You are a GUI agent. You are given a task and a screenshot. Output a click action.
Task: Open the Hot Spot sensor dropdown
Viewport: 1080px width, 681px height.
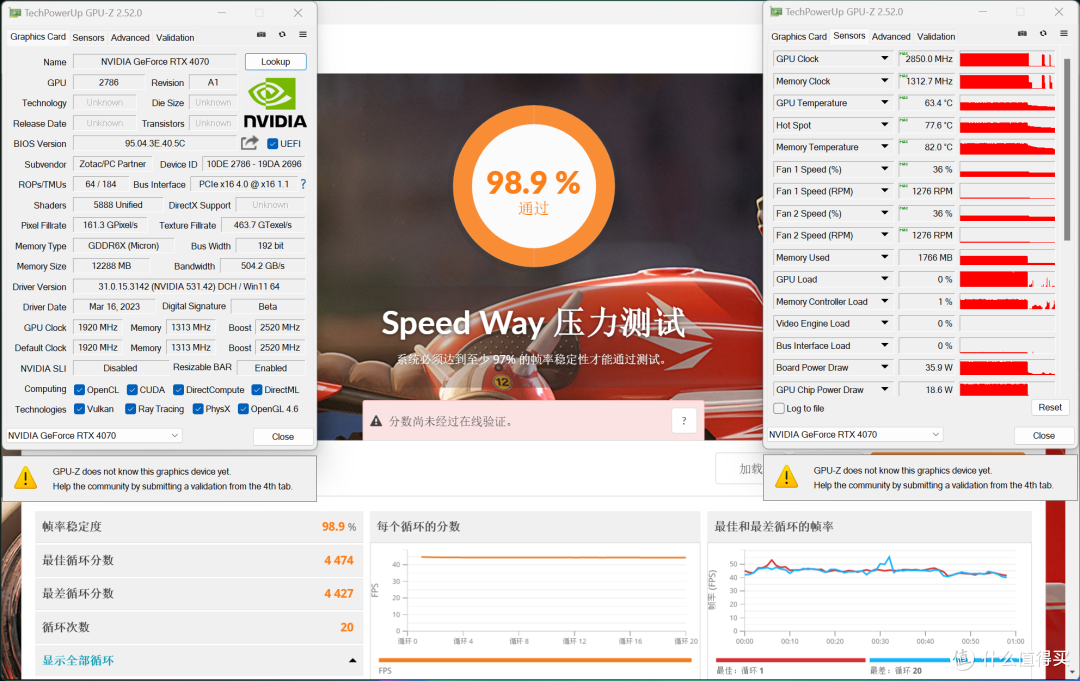point(884,125)
